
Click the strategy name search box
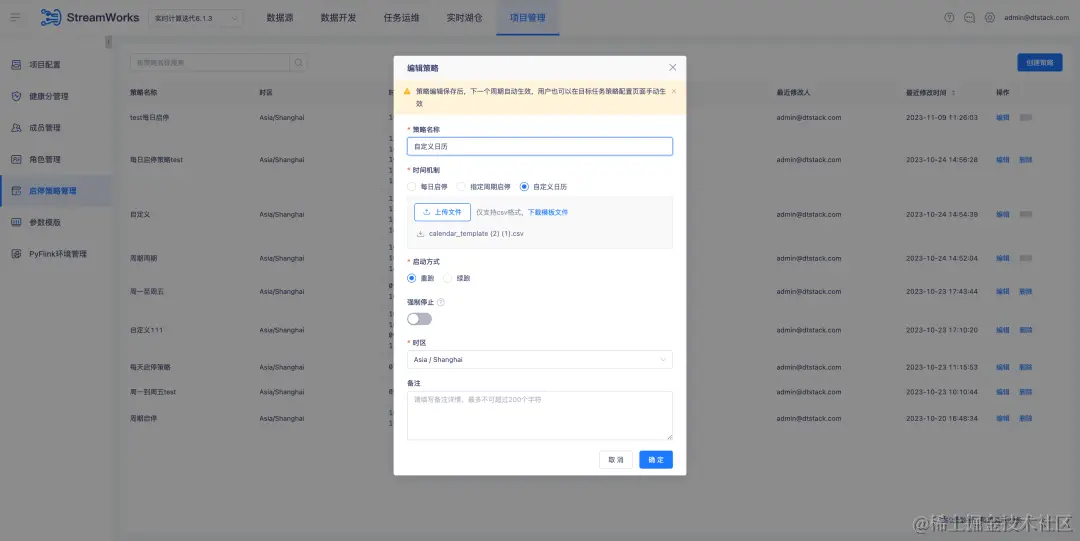coord(210,63)
